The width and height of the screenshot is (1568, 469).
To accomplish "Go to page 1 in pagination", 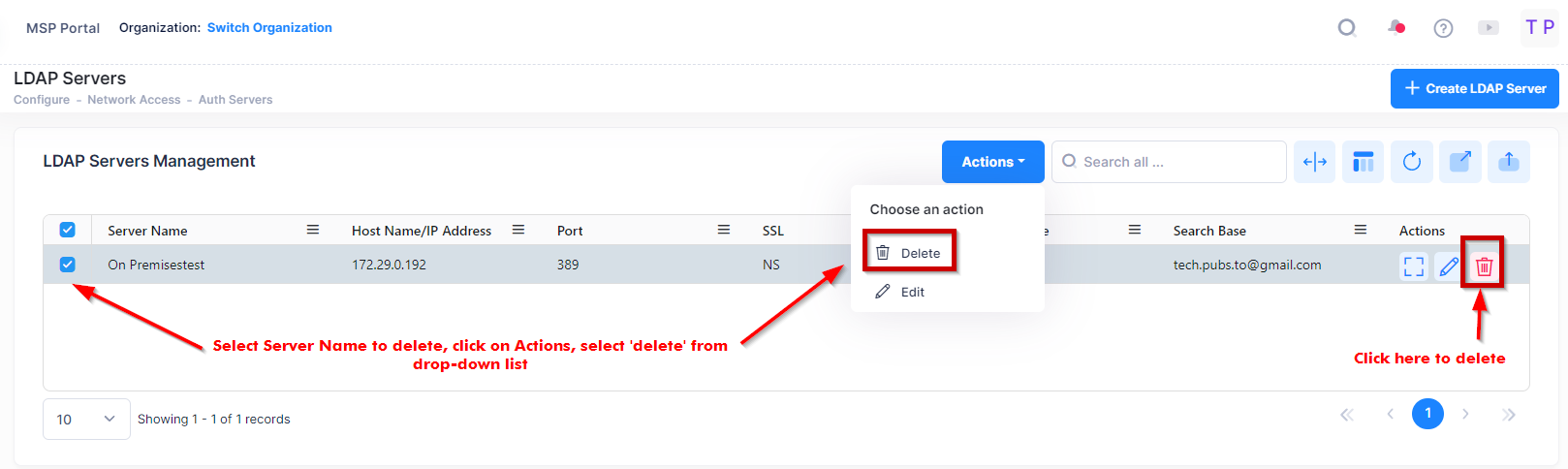I will [x=1427, y=414].
